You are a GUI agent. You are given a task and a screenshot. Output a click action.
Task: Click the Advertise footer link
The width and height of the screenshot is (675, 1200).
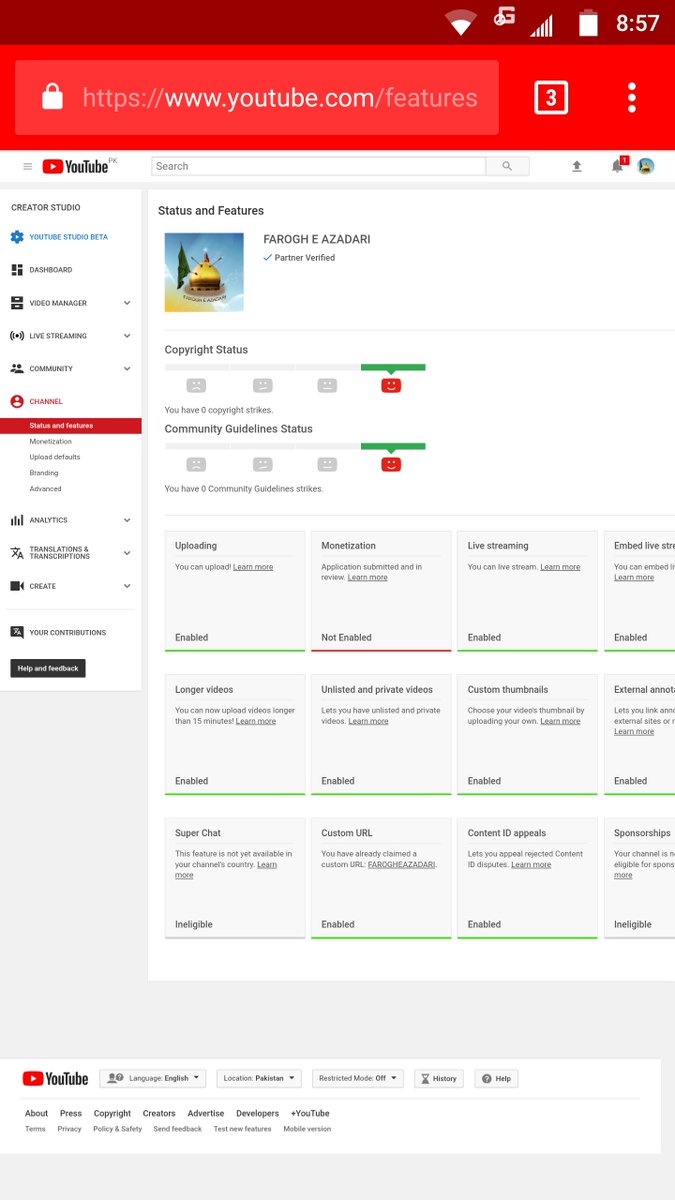(x=206, y=1113)
